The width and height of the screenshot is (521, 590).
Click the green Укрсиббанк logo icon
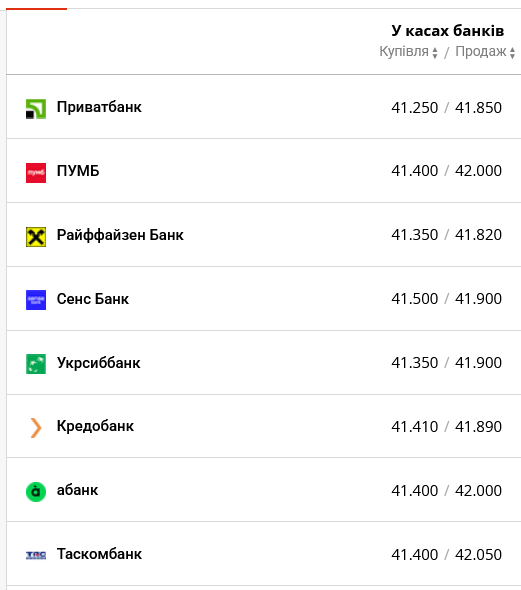(36, 364)
